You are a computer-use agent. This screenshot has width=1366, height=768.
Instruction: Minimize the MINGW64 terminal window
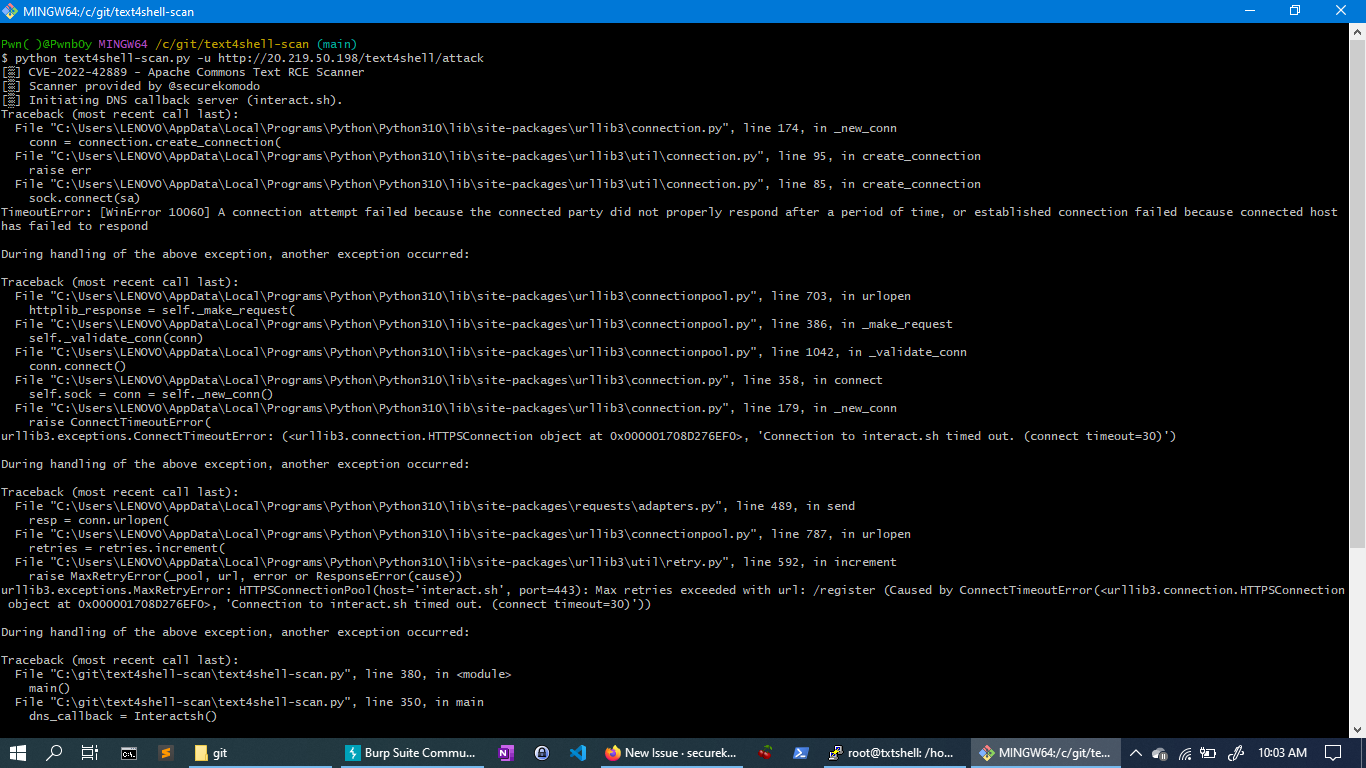[1249, 11]
